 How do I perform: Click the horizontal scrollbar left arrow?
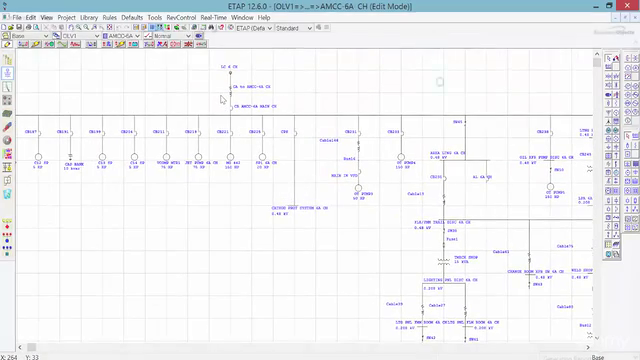(x=20, y=347)
